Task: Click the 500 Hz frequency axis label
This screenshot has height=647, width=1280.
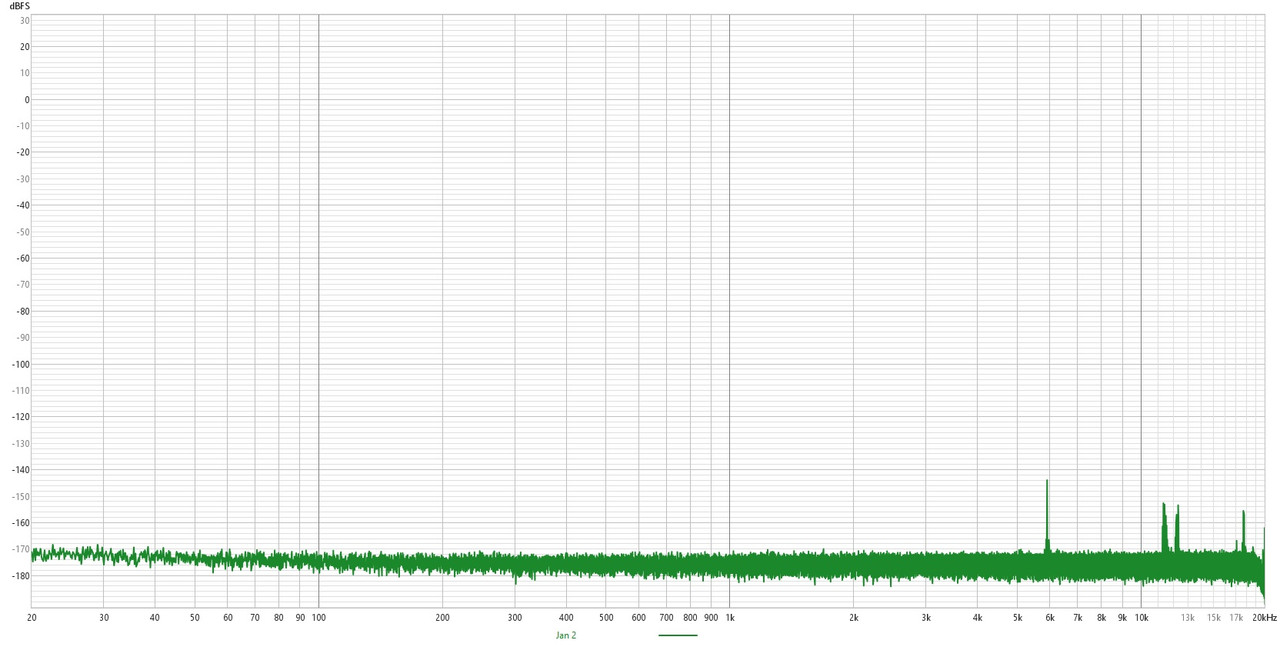Action: 606,618
